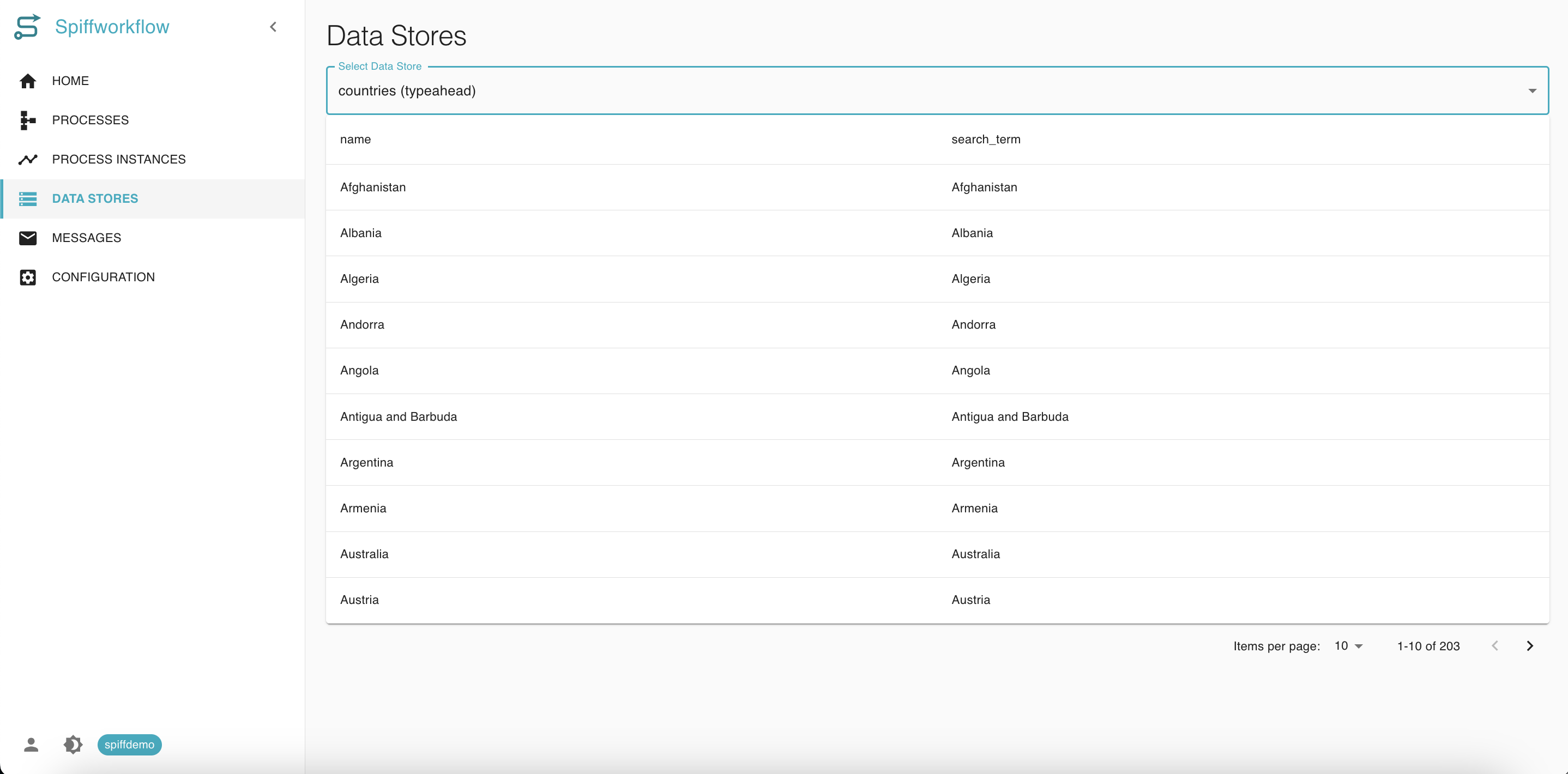Select Argentina in the name column
The height and width of the screenshot is (774, 1568).
(366, 462)
